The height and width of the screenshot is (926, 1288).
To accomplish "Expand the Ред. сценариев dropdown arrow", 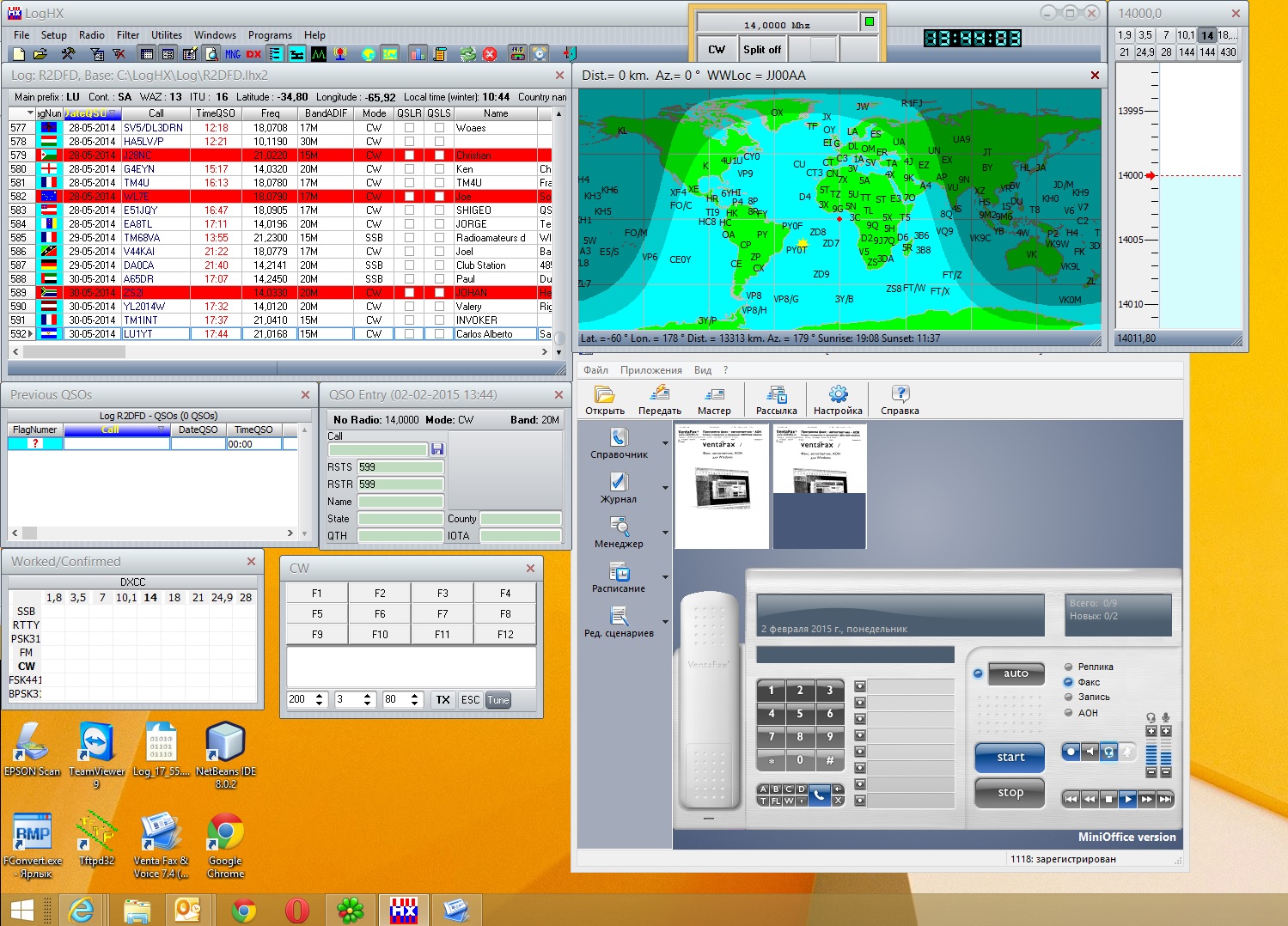I will [665, 622].
